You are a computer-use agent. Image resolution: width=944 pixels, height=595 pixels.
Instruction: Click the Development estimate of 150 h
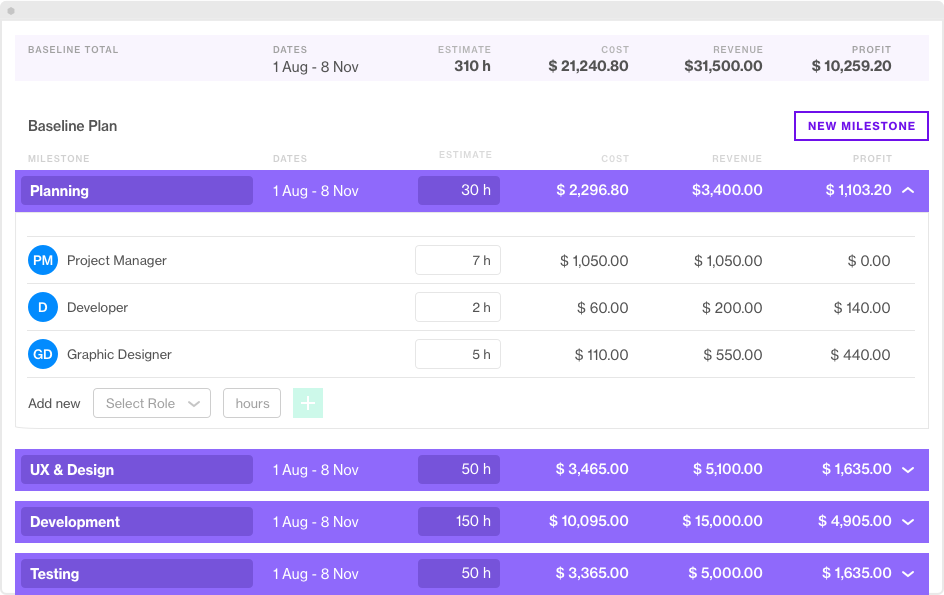[x=458, y=521]
